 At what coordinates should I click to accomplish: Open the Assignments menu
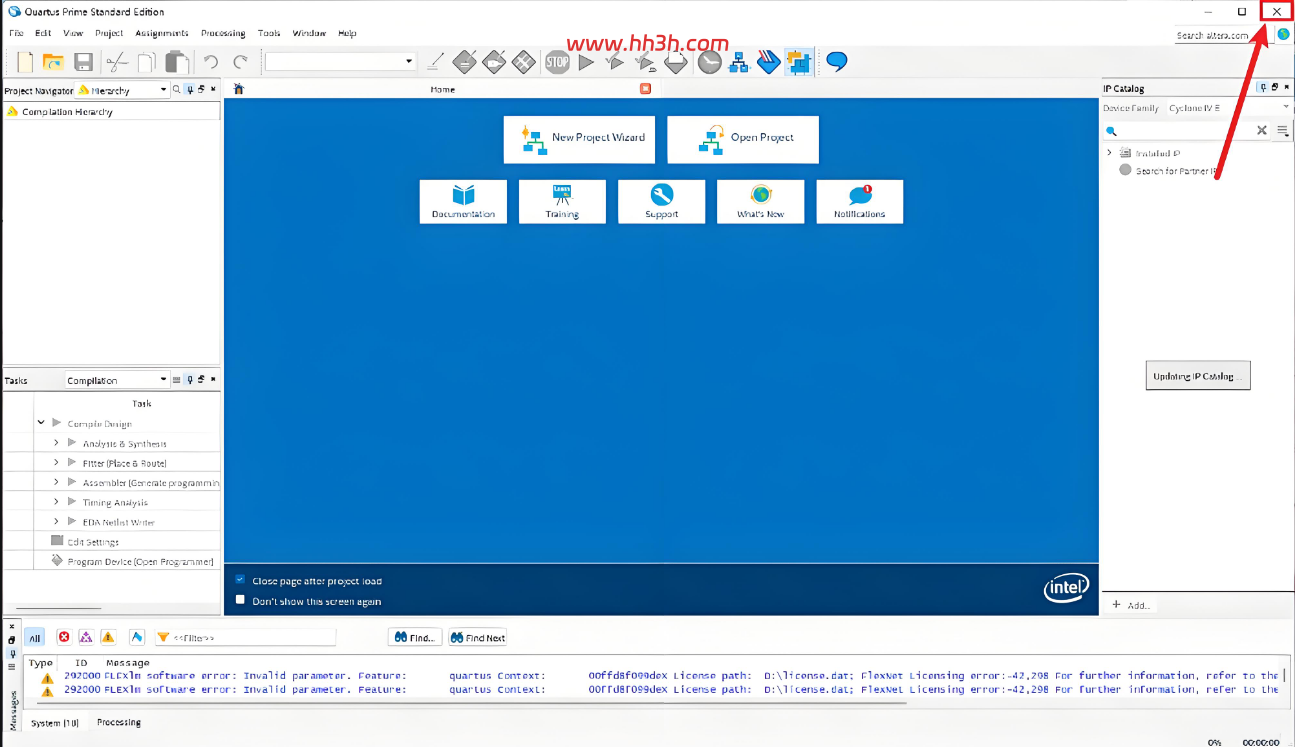coord(161,33)
